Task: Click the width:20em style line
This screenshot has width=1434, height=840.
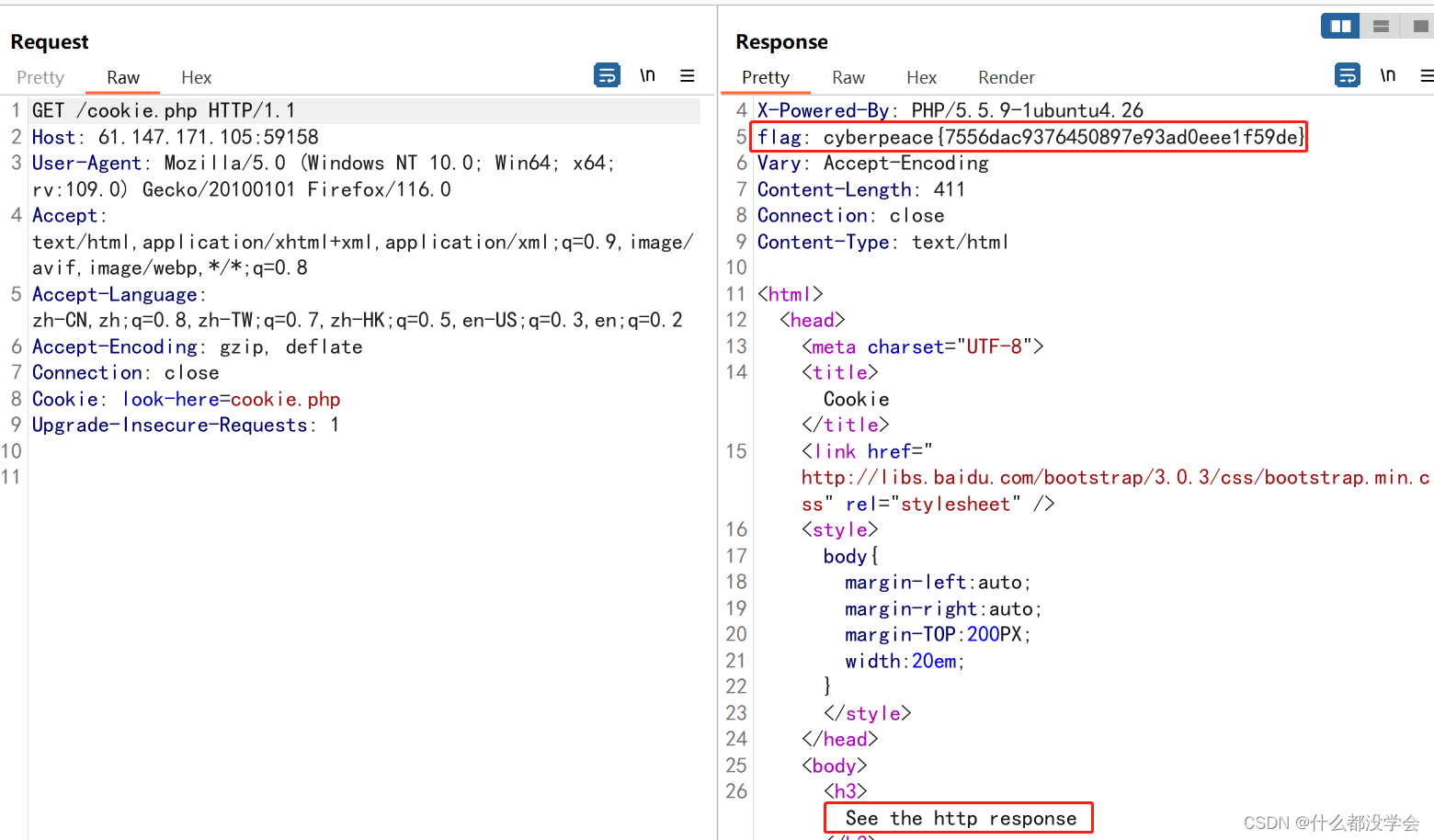Action: (x=905, y=661)
